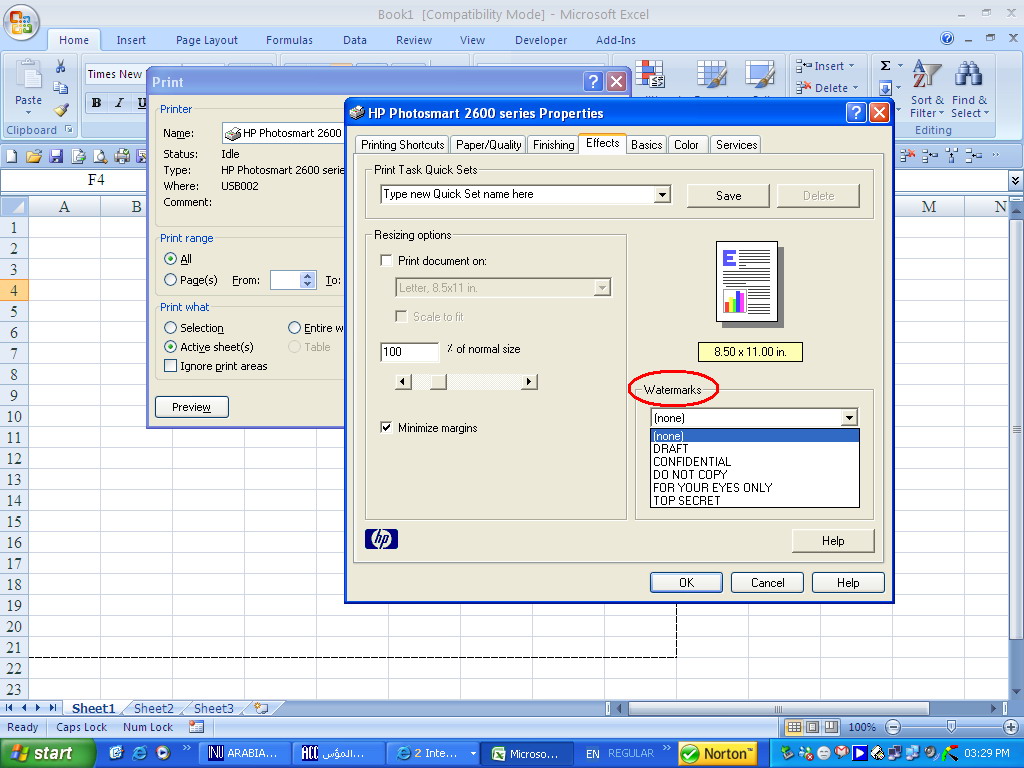The height and width of the screenshot is (768, 1024).
Task: Open the Watermarks dropdown arrow
Action: (x=849, y=418)
